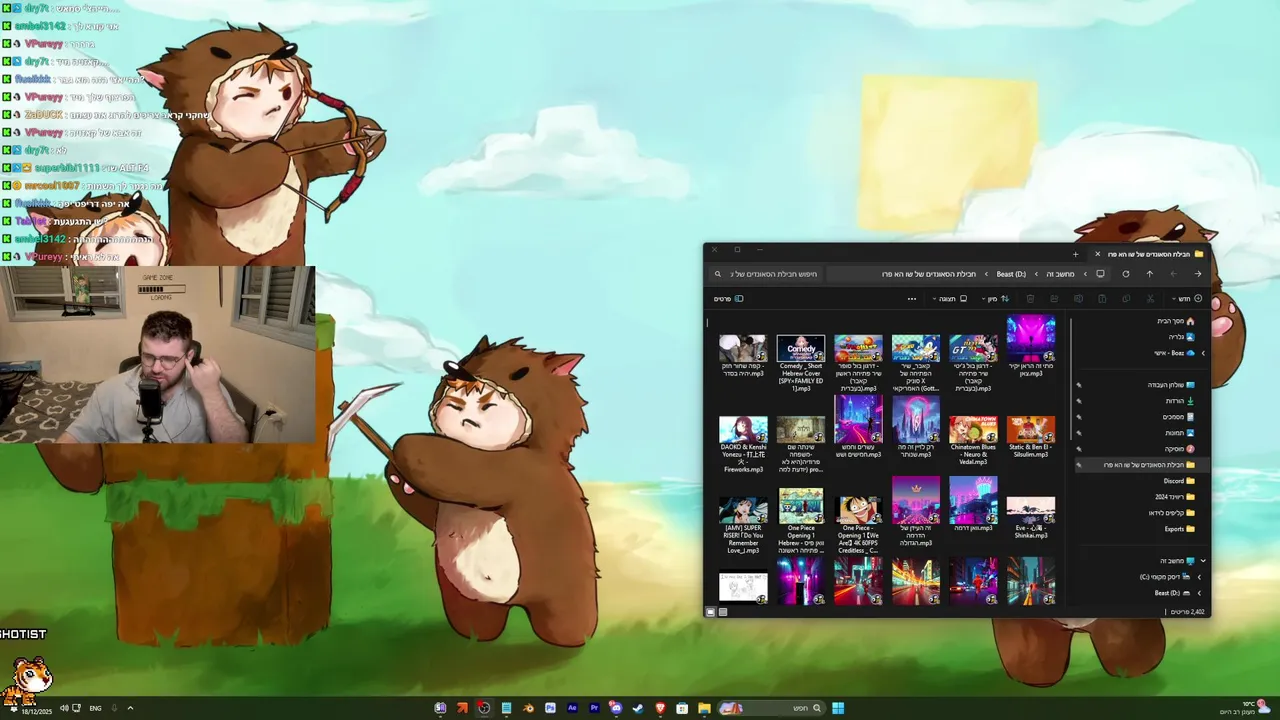Select Chinatown Blues - Neuro & Vedal.mp3 file
The width and height of the screenshot is (1280, 720).
pos(973,440)
